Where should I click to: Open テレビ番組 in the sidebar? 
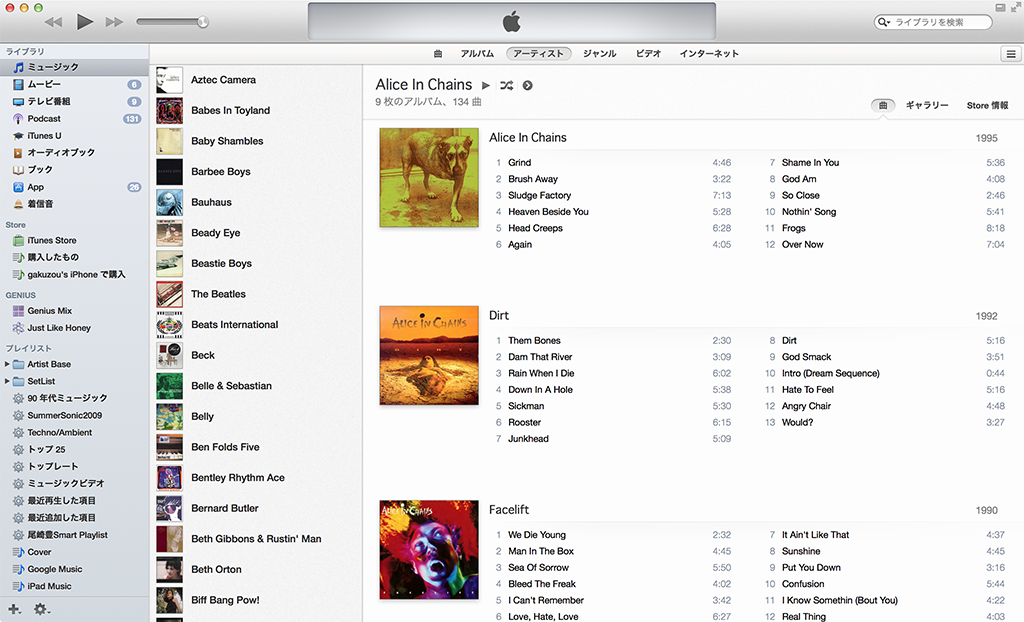point(74,101)
